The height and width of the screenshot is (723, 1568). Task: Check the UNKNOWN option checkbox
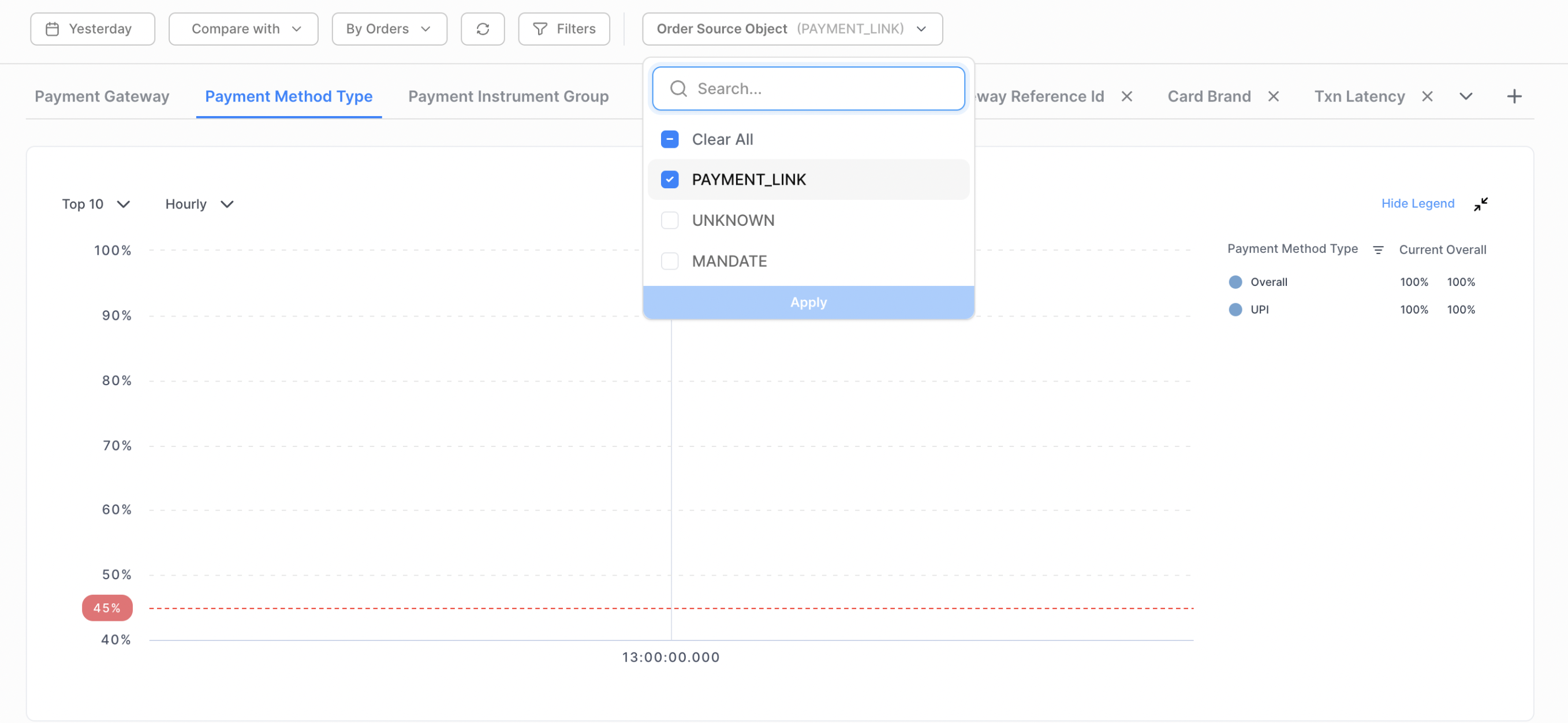pos(670,221)
